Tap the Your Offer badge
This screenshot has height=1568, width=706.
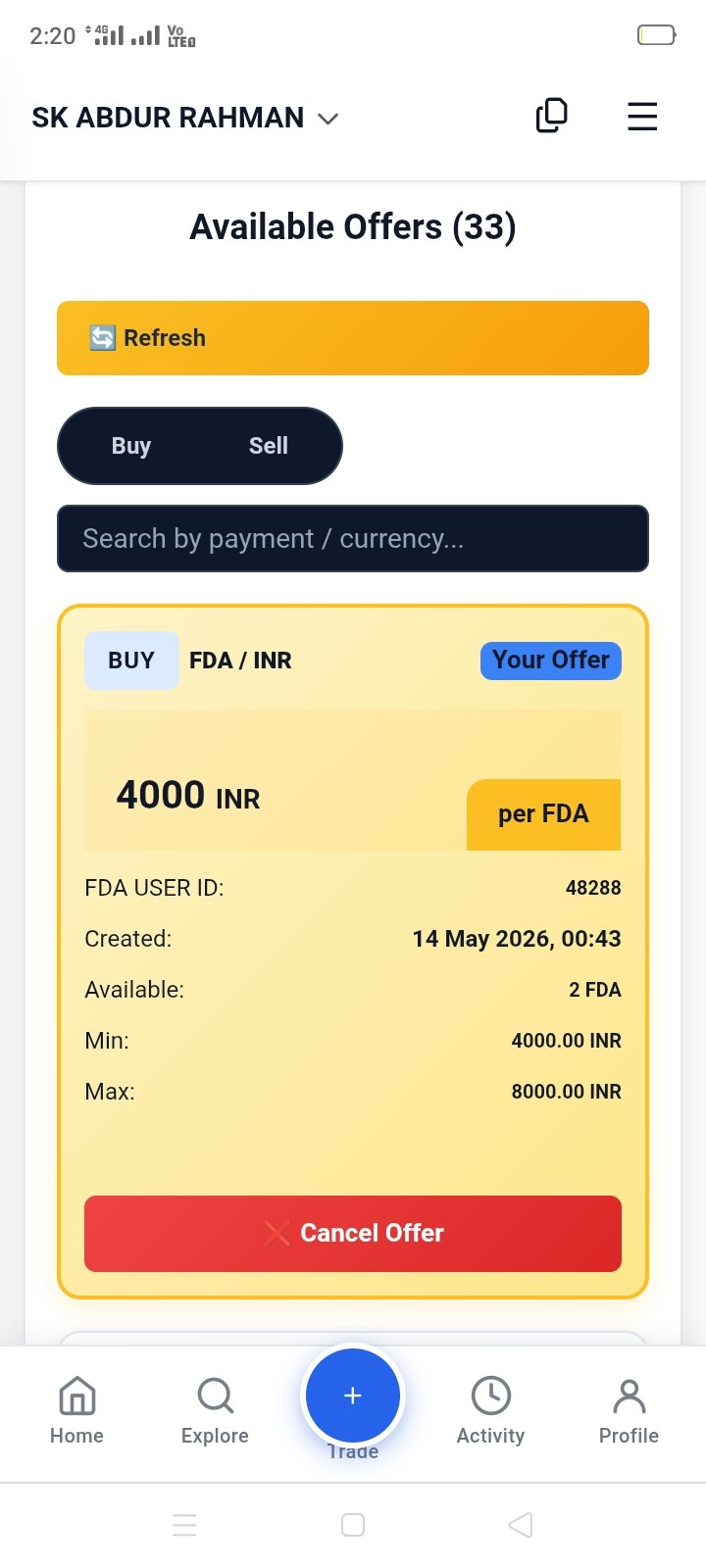(x=551, y=661)
